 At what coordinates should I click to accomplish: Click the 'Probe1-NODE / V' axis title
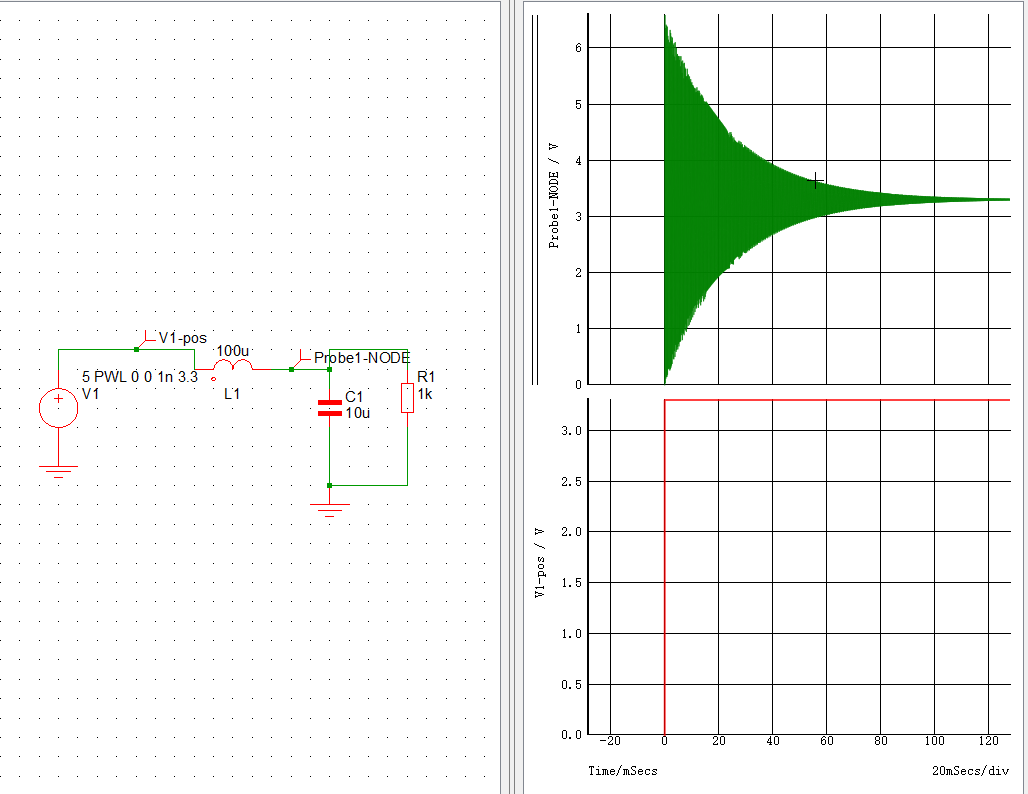554,195
